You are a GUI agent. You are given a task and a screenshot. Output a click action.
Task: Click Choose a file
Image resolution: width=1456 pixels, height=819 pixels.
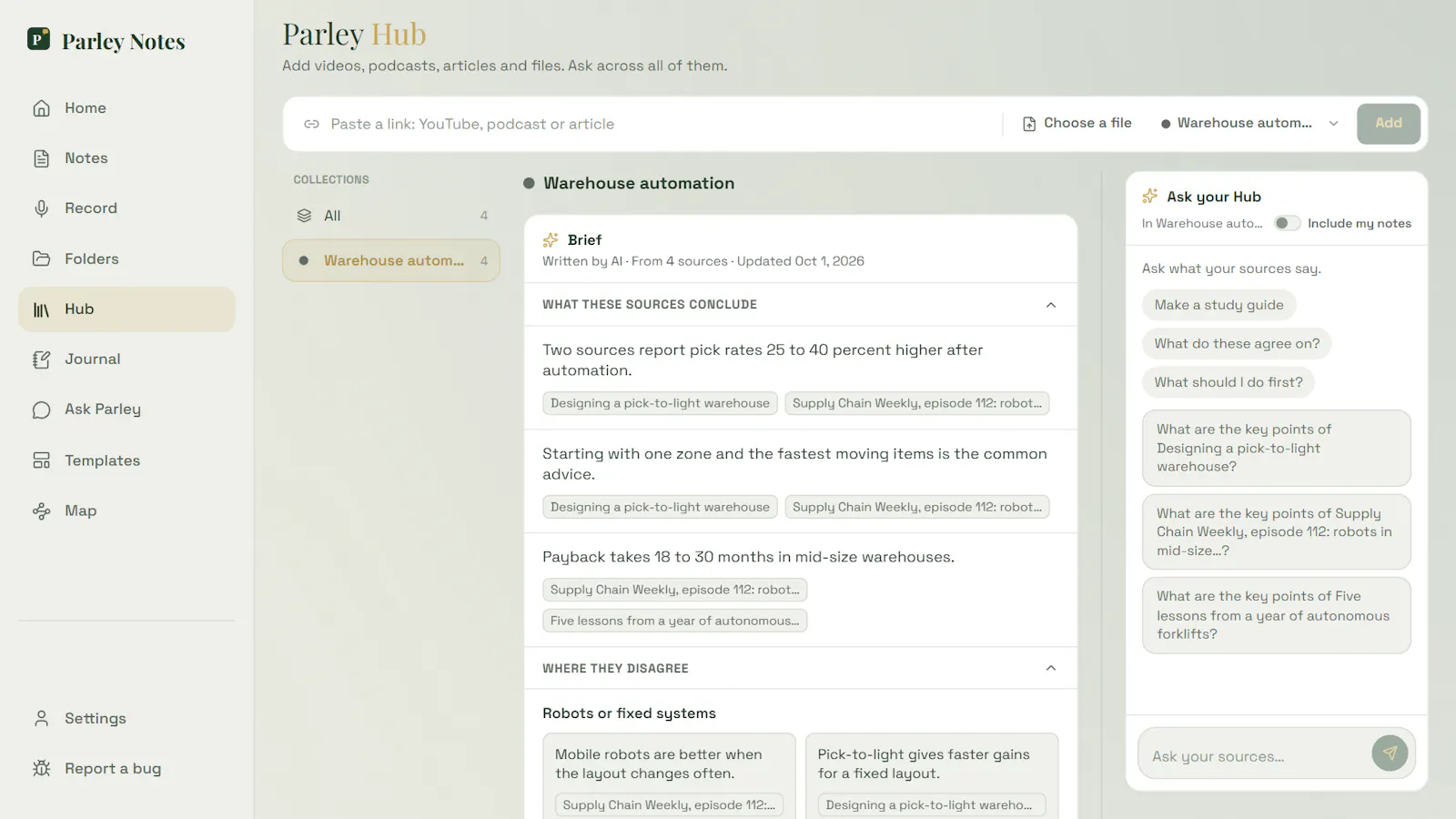click(1077, 123)
